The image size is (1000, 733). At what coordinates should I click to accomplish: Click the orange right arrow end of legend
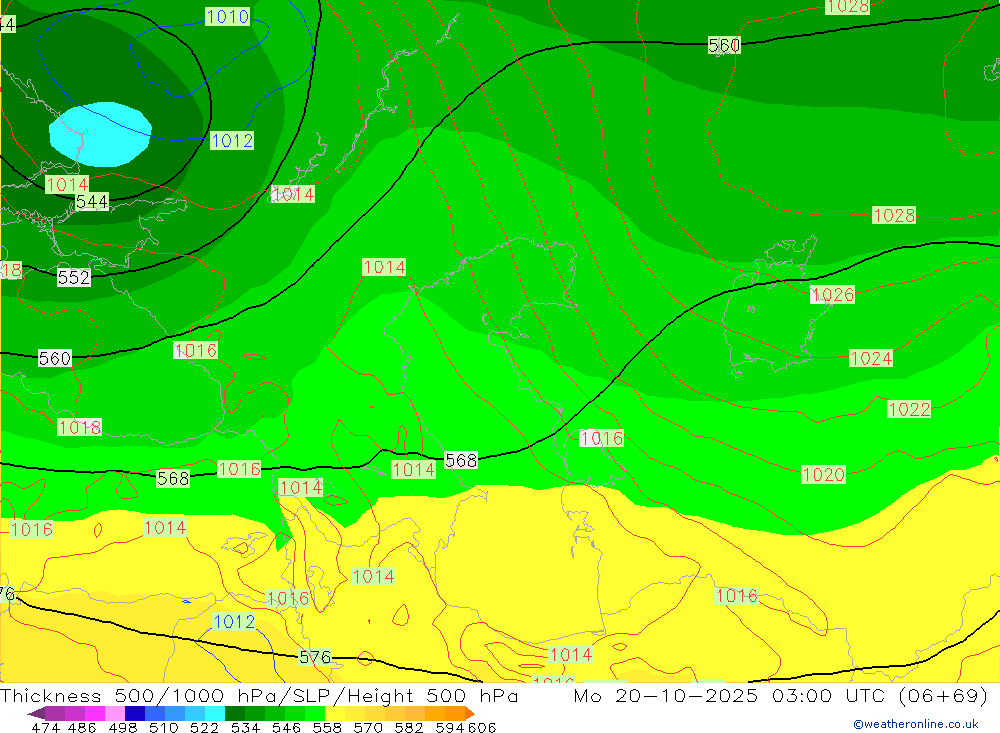point(470,713)
